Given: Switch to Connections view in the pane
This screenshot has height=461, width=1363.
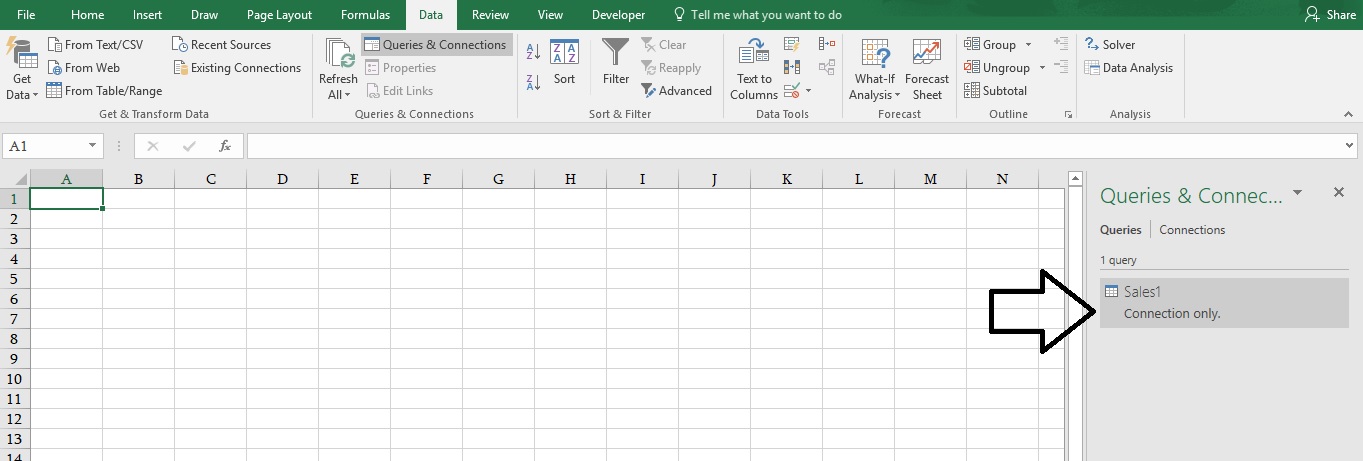Looking at the screenshot, I should (x=1192, y=230).
